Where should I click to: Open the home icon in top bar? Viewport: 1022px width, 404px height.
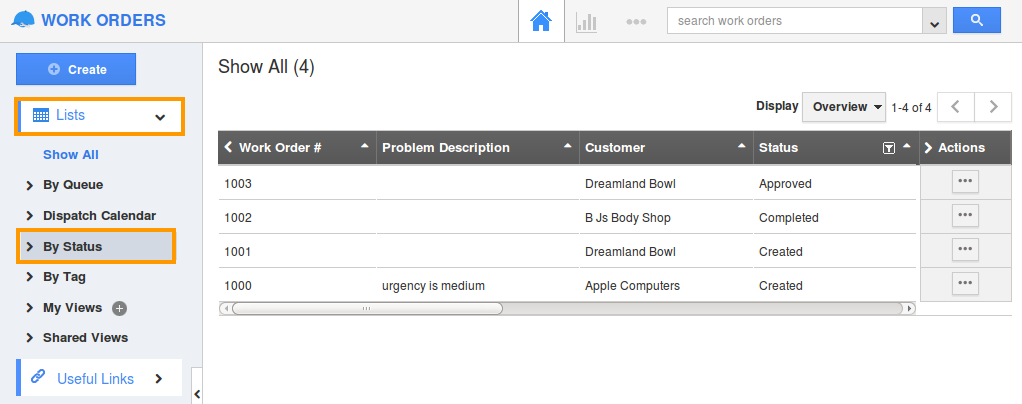tap(541, 21)
